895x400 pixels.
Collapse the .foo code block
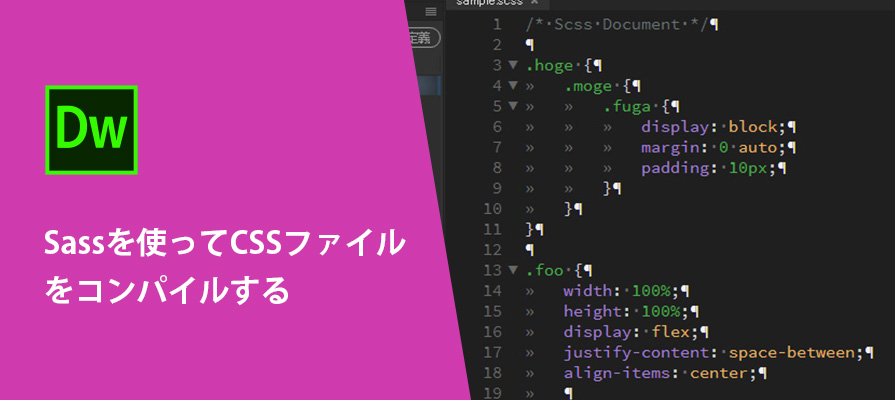click(513, 270)
